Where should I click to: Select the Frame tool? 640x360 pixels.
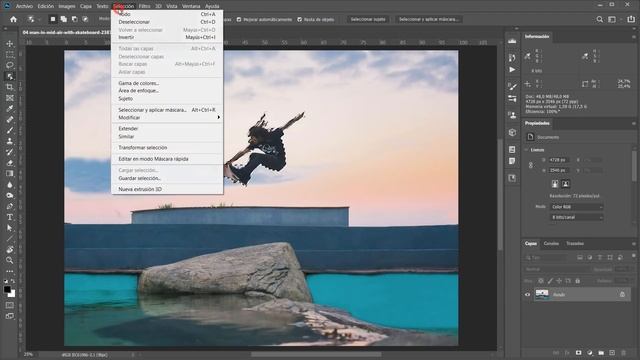coord(9,98)
